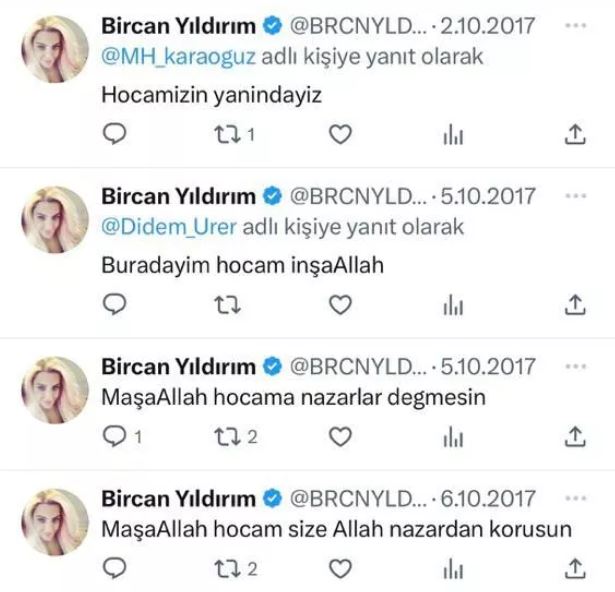Screen dimensions: 615x592
Task: Share the 'Buradayim hocam inşaAllah' tweet
Action: click(x=575, y=305)
